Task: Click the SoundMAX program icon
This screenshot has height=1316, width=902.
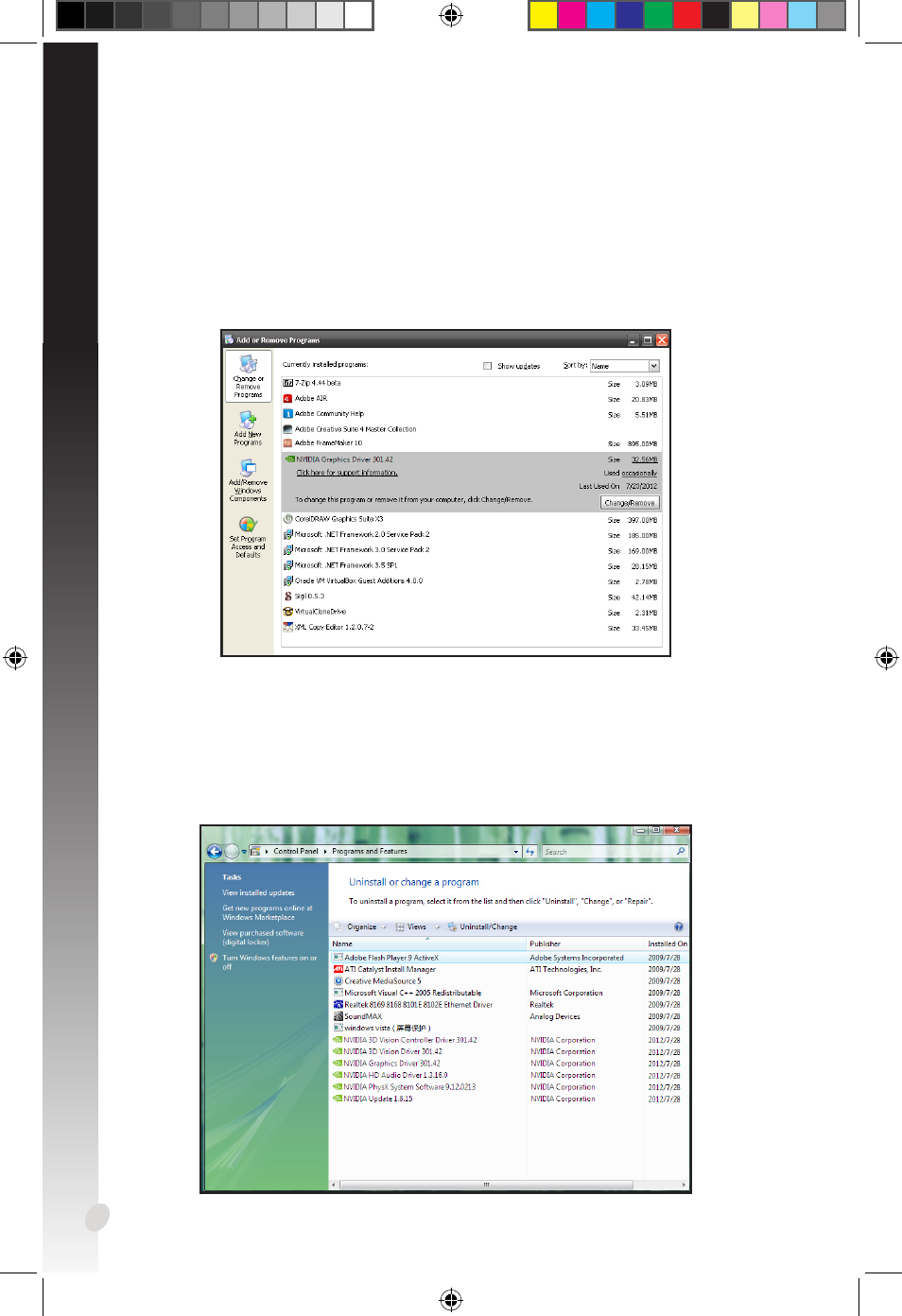Action: pos(338,1016)
